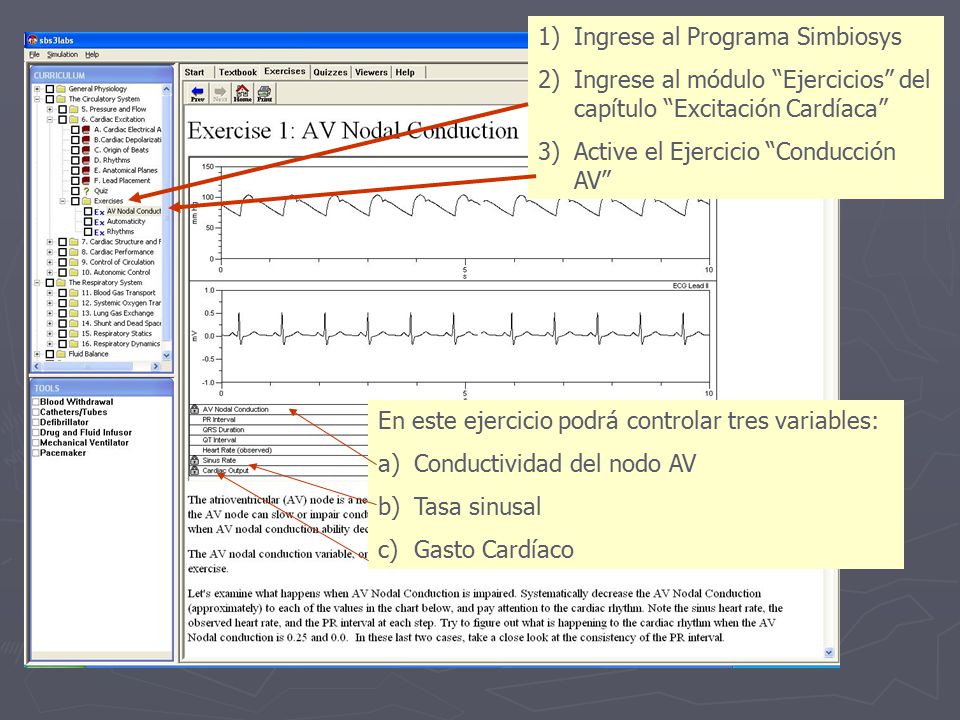Toggle the Mechanical Ventilator checkbox
Screen dimensions: 960x720
point(36,443)
